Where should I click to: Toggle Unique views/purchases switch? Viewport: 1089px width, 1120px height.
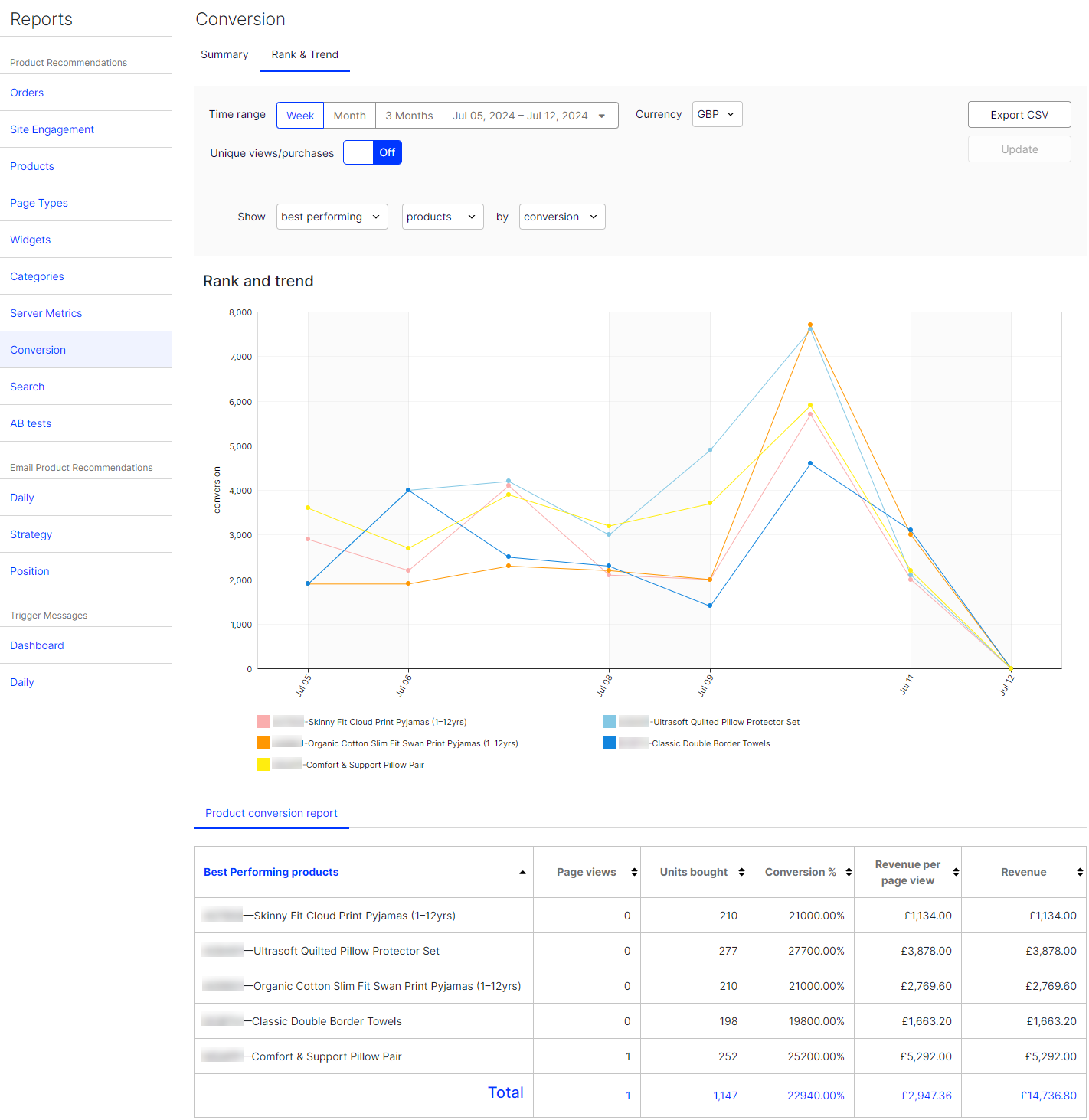(x=372, y=152)
